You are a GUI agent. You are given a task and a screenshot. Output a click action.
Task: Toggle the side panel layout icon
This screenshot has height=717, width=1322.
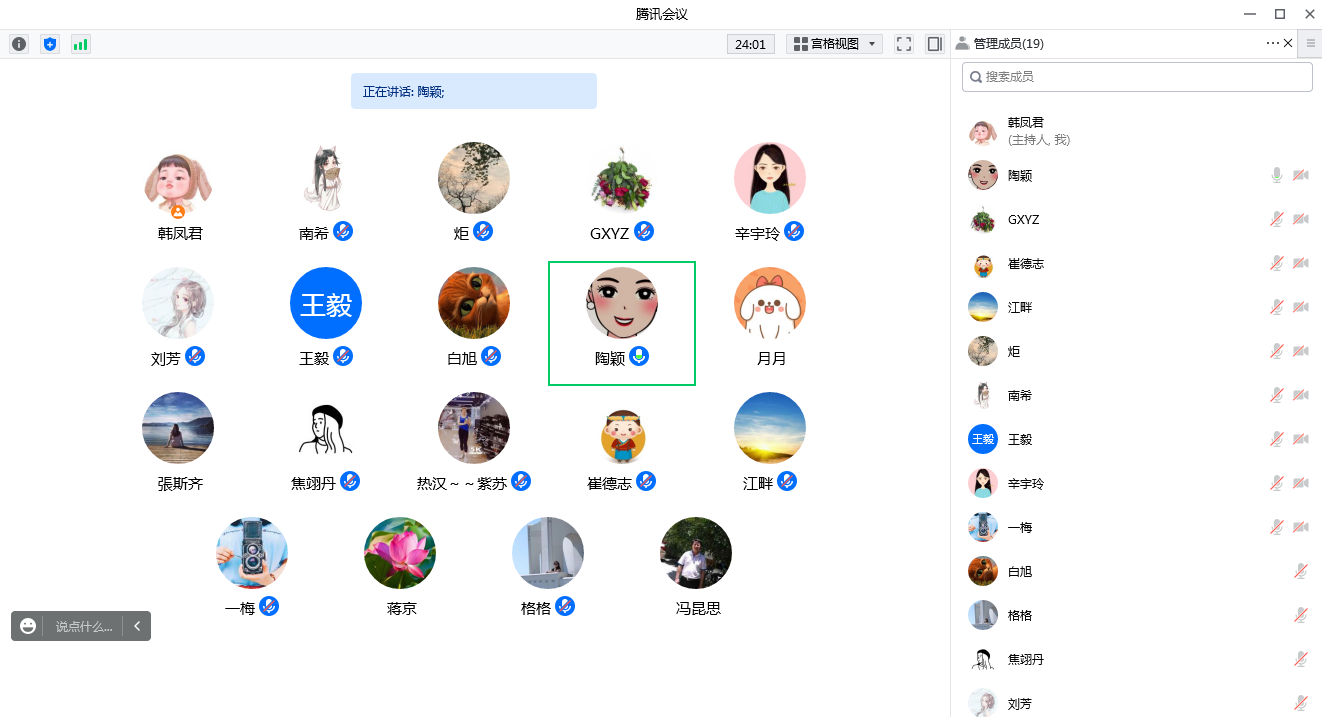934,44
